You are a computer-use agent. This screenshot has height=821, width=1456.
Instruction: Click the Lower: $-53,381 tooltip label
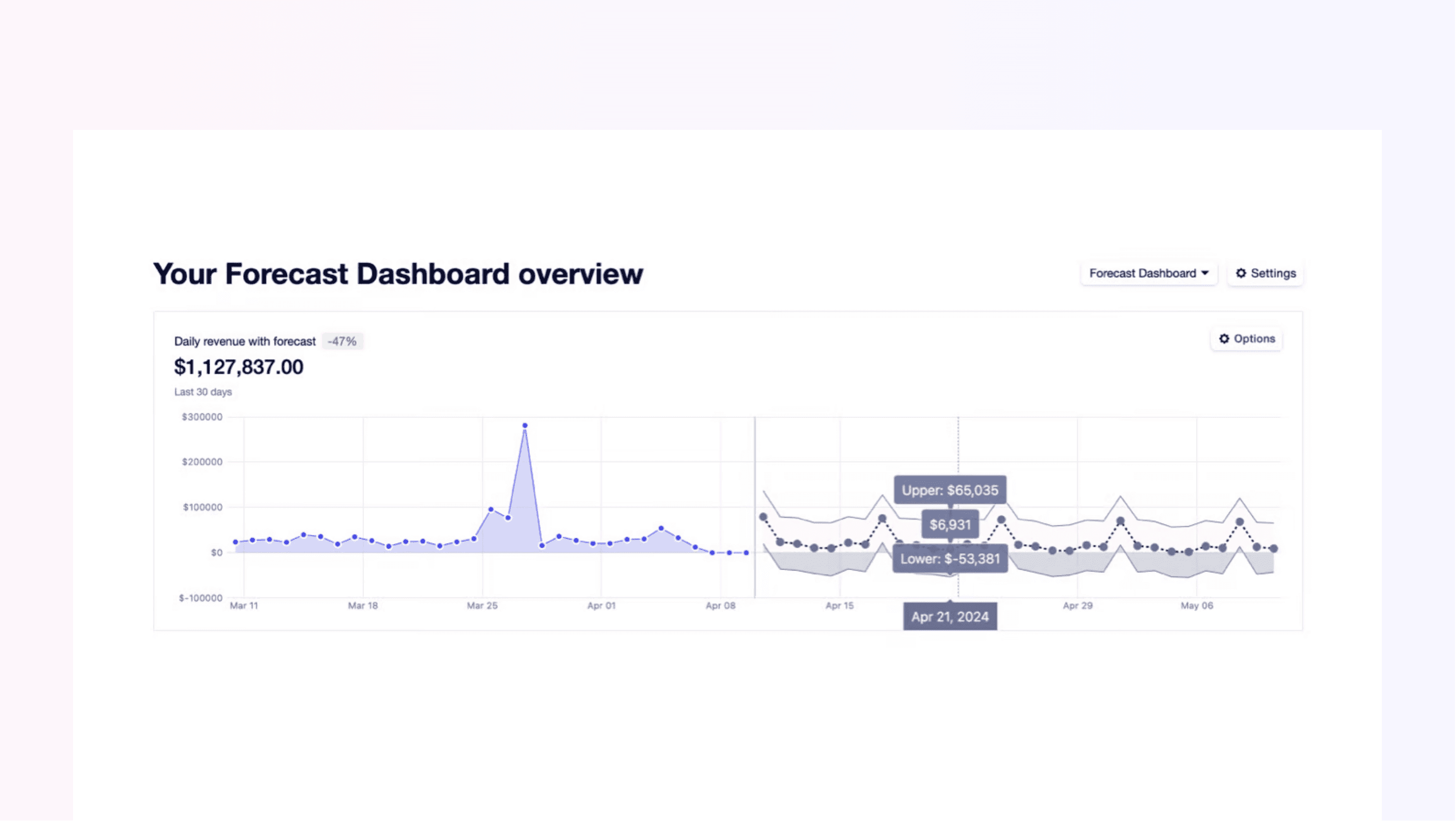[x=949, y=558]
